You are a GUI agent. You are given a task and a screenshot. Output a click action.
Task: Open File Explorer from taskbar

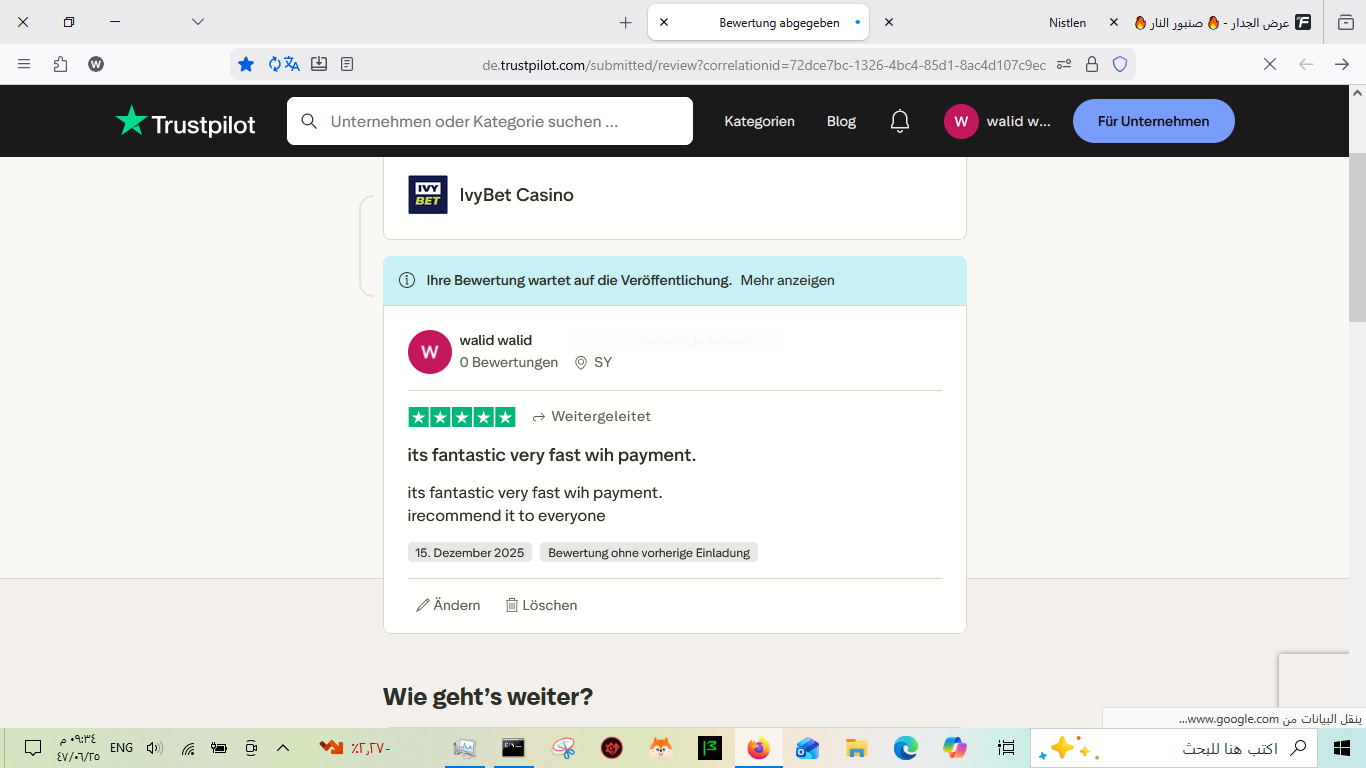coord(856,748)
